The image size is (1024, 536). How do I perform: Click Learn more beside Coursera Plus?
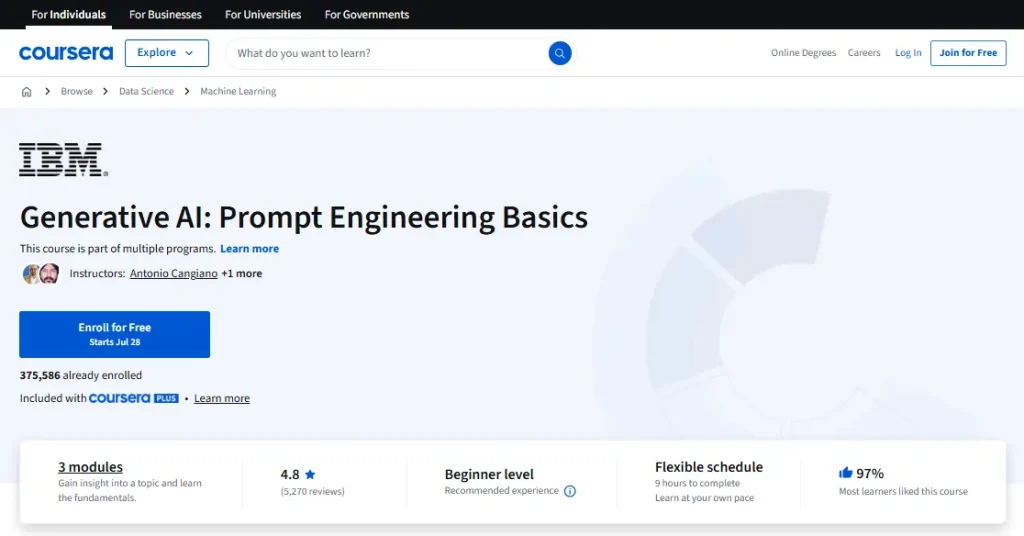coord(222,398)
